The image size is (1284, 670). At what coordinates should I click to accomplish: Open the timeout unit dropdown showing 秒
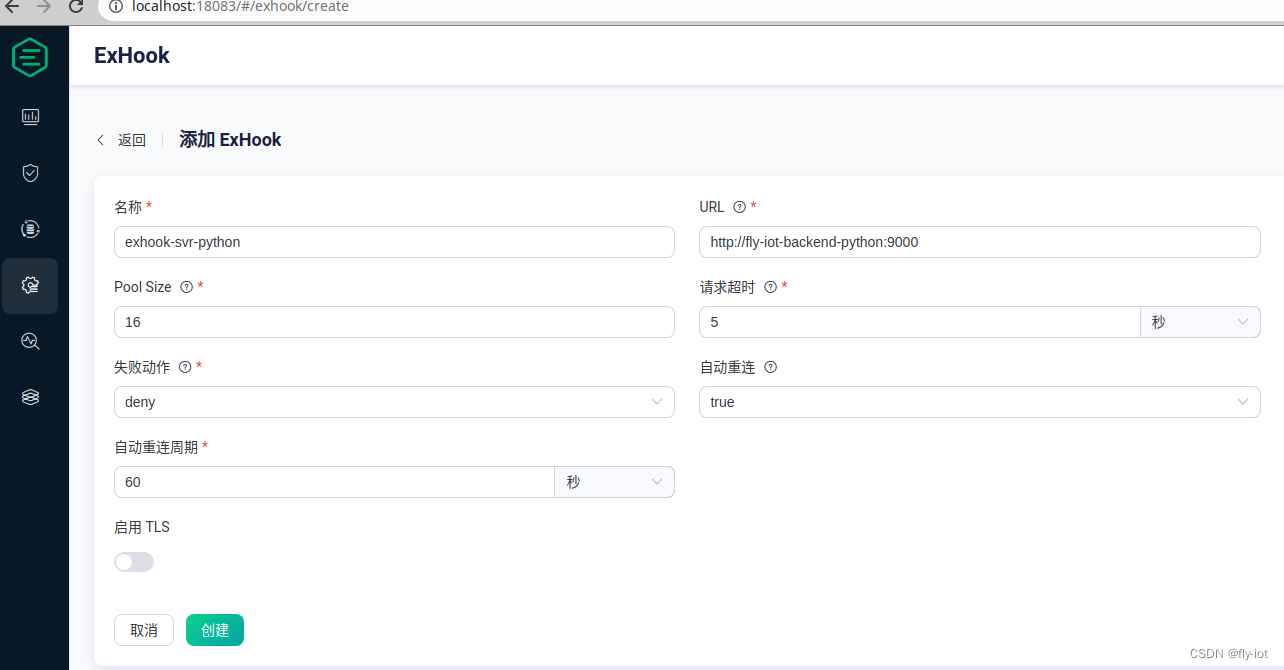(1200, 321)
